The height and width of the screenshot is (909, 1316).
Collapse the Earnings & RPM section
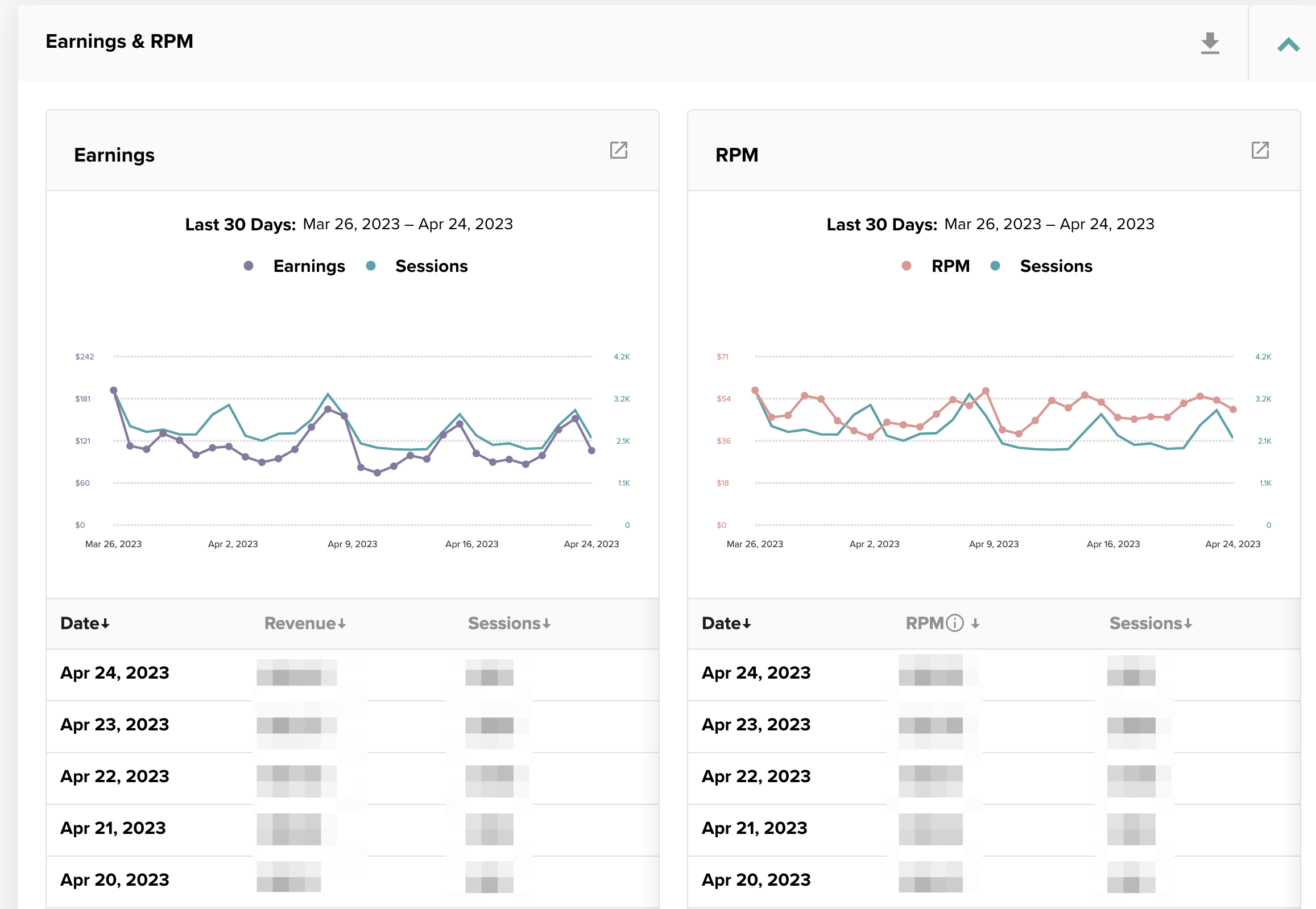[x=1288, y=44]
